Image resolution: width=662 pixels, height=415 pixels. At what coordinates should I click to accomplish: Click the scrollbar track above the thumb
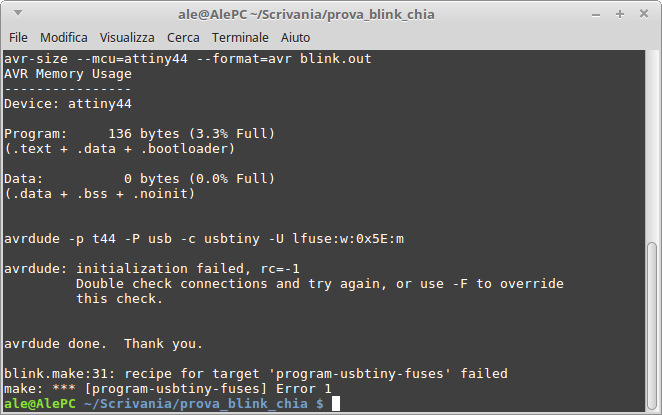[652, 146]
